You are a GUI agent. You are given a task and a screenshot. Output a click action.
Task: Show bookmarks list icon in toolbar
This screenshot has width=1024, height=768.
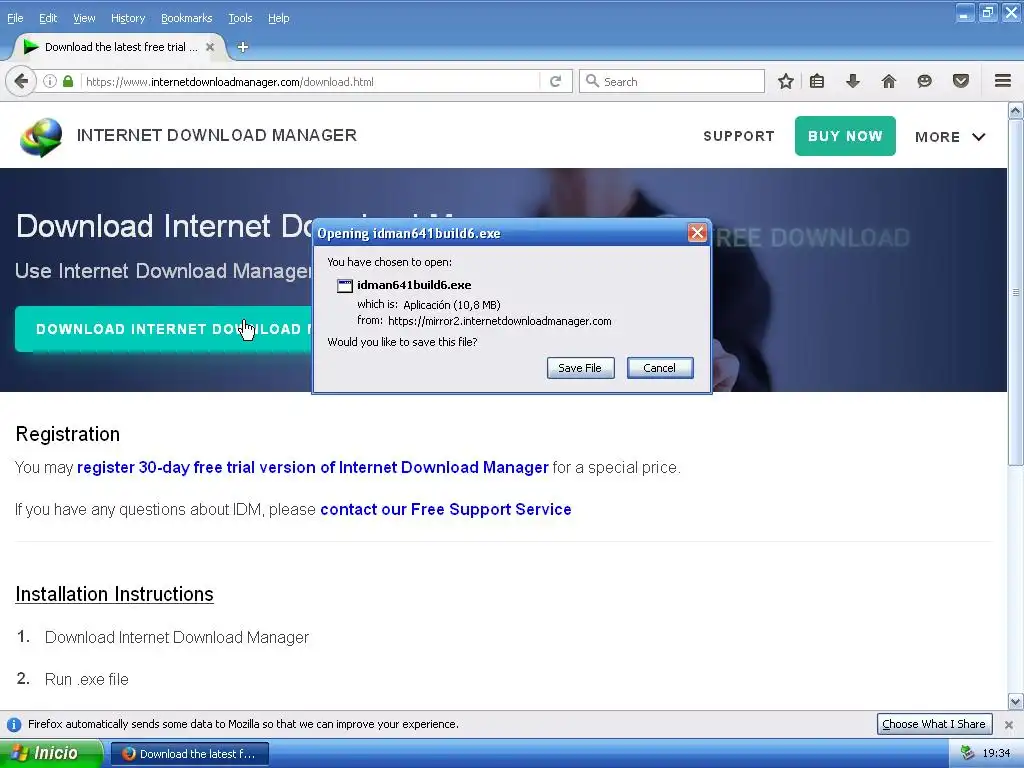click(817, 82)
